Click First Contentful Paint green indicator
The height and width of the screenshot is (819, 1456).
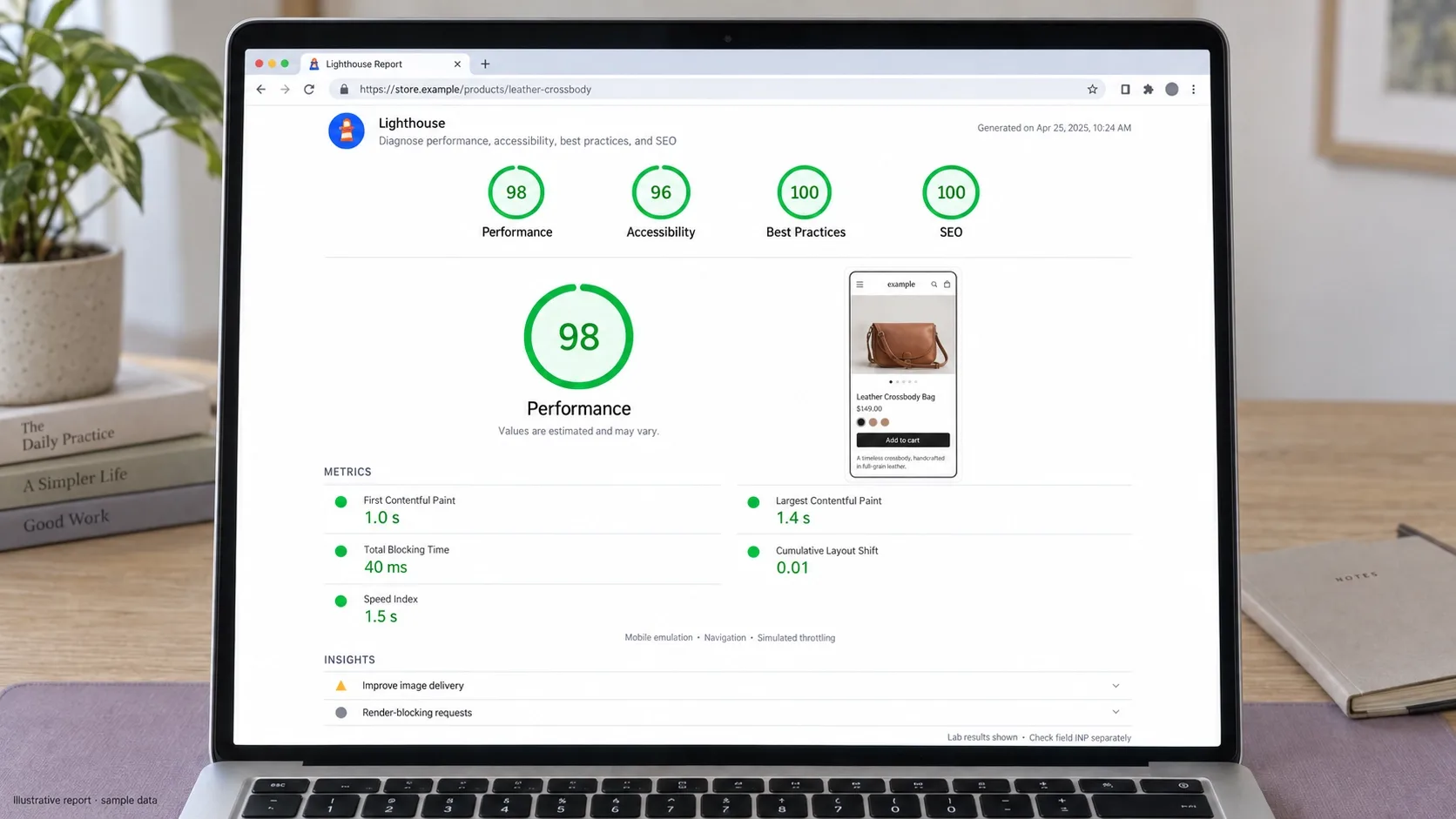pos(341,502)
